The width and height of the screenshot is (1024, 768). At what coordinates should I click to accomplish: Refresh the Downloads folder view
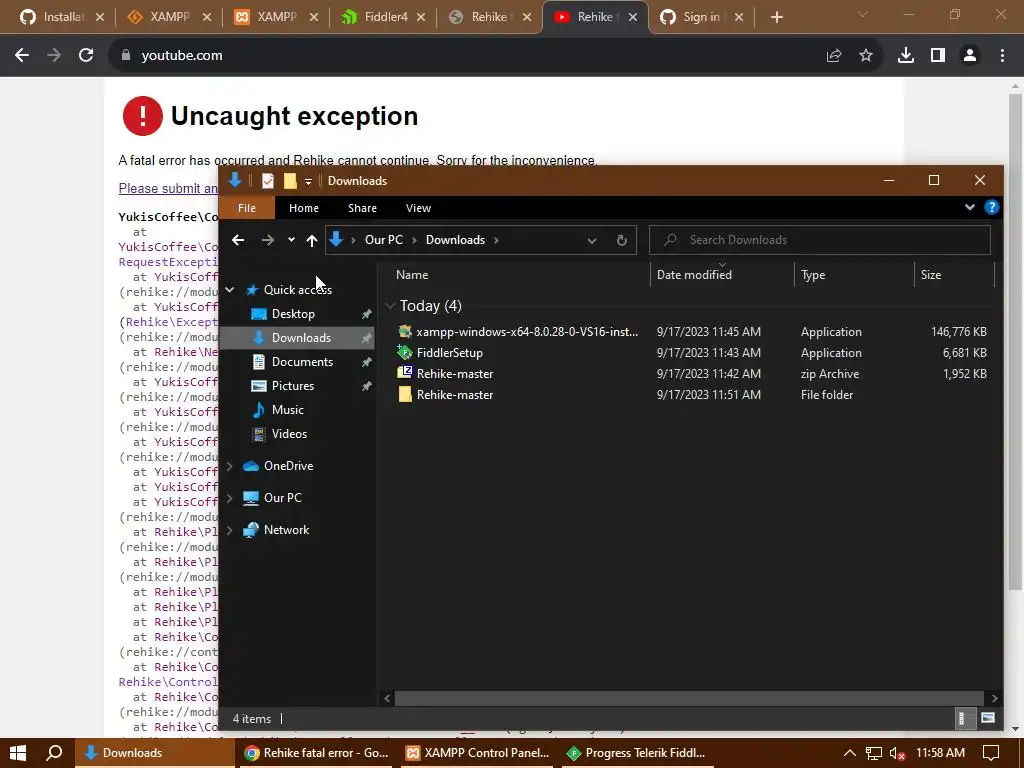click(622, 240)
